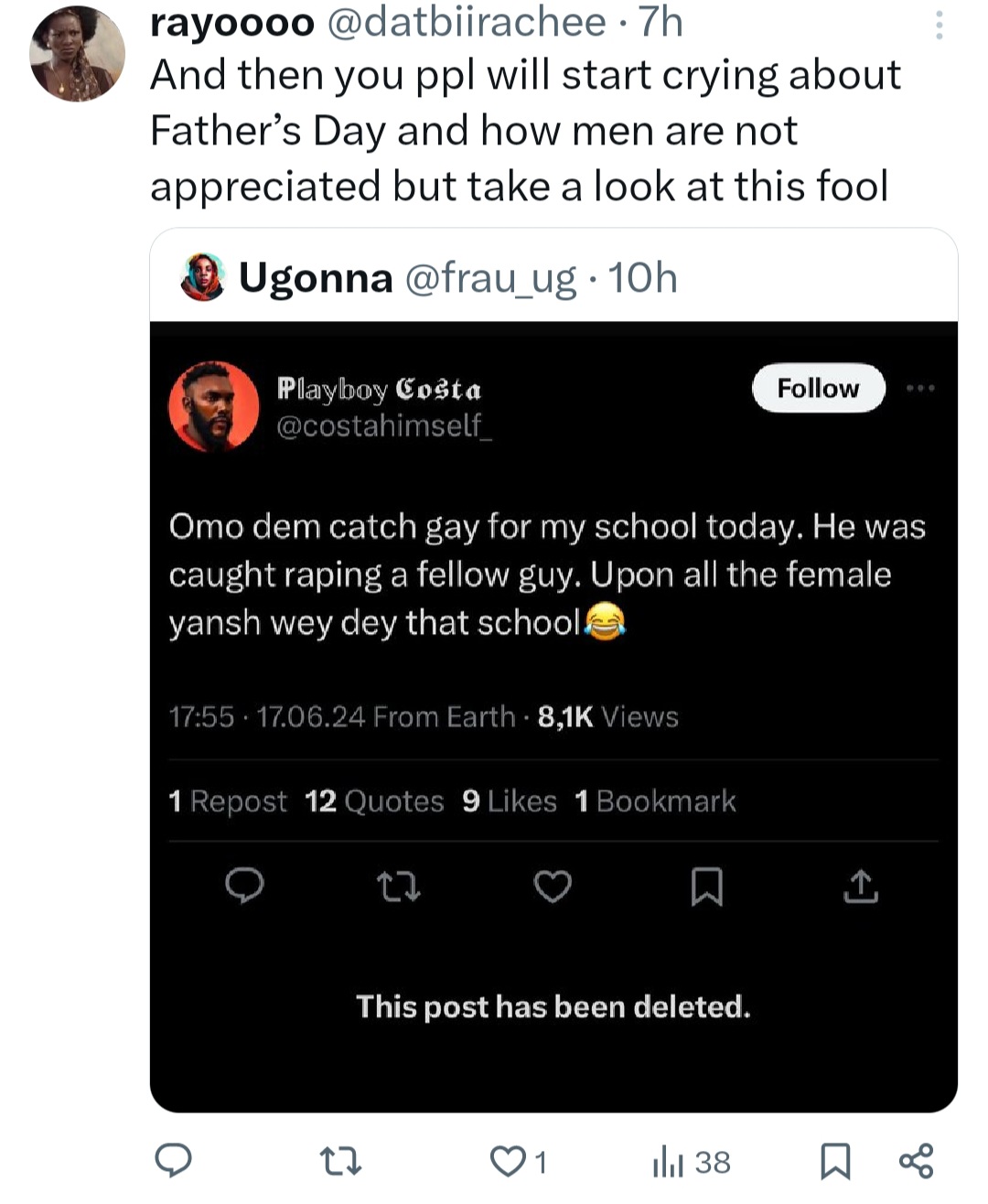The width and height of the screenshot is (988, 1204).
Task: Reply to rayoooo's post using the comment icon
Action: [173, 1161]
